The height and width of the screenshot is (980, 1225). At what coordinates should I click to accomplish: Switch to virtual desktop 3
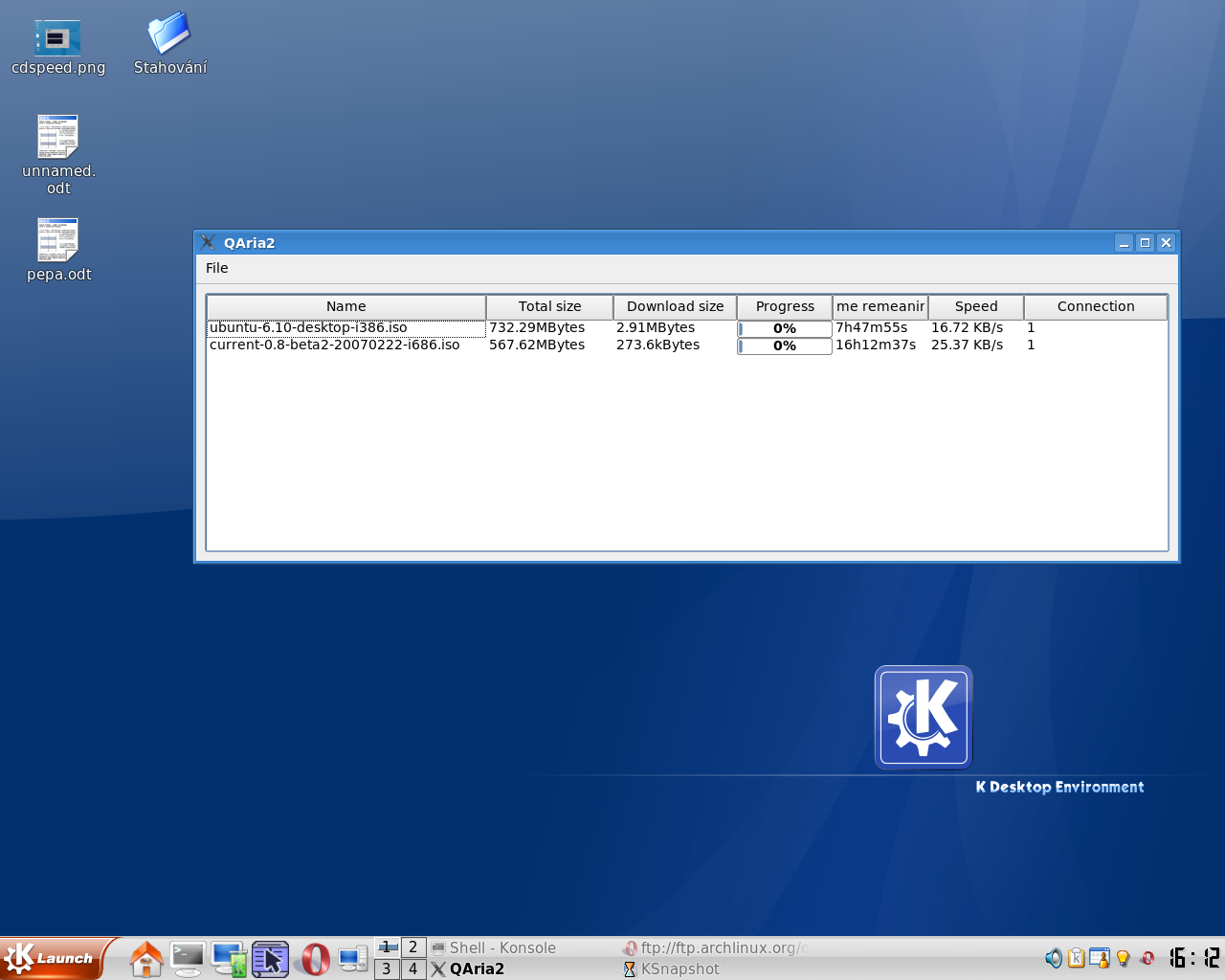click(387, 969)
